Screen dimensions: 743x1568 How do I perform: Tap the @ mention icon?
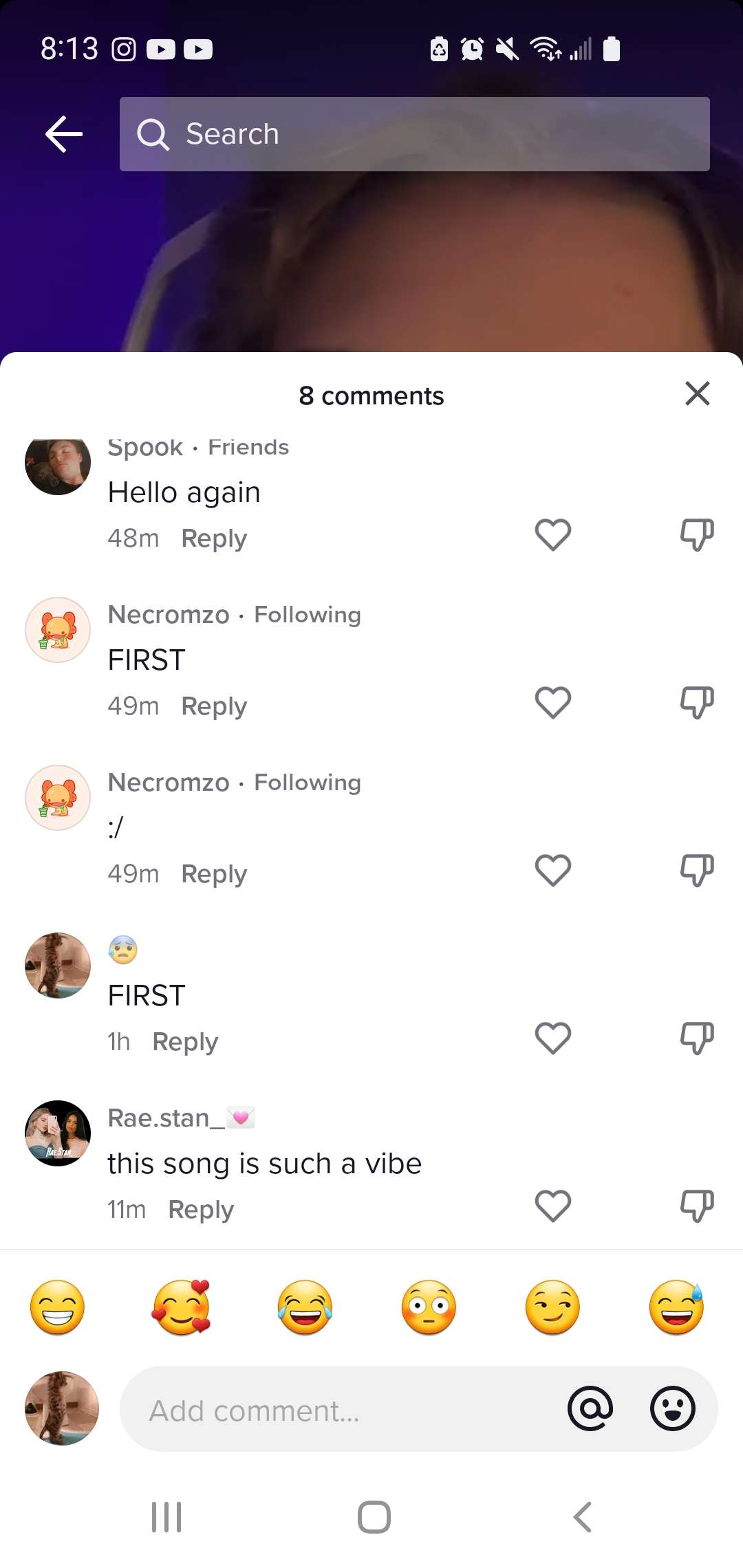point(590,1408)
